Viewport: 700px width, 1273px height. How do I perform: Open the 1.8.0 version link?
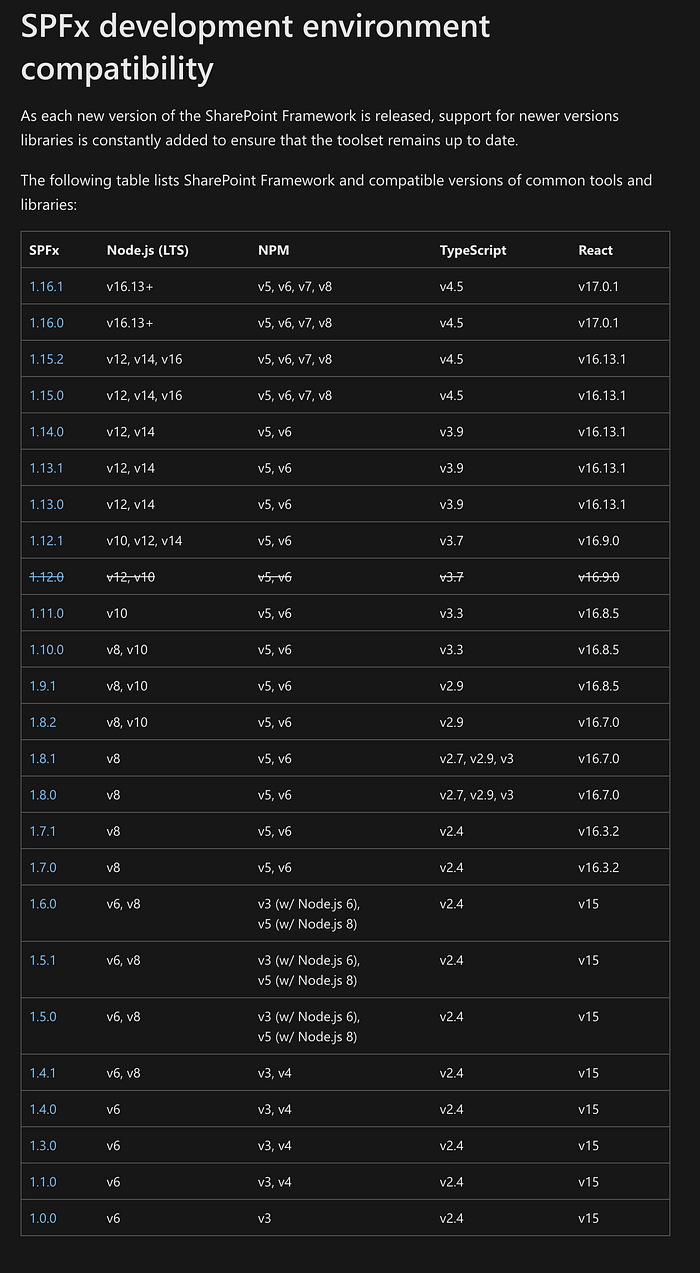(43, 795)
